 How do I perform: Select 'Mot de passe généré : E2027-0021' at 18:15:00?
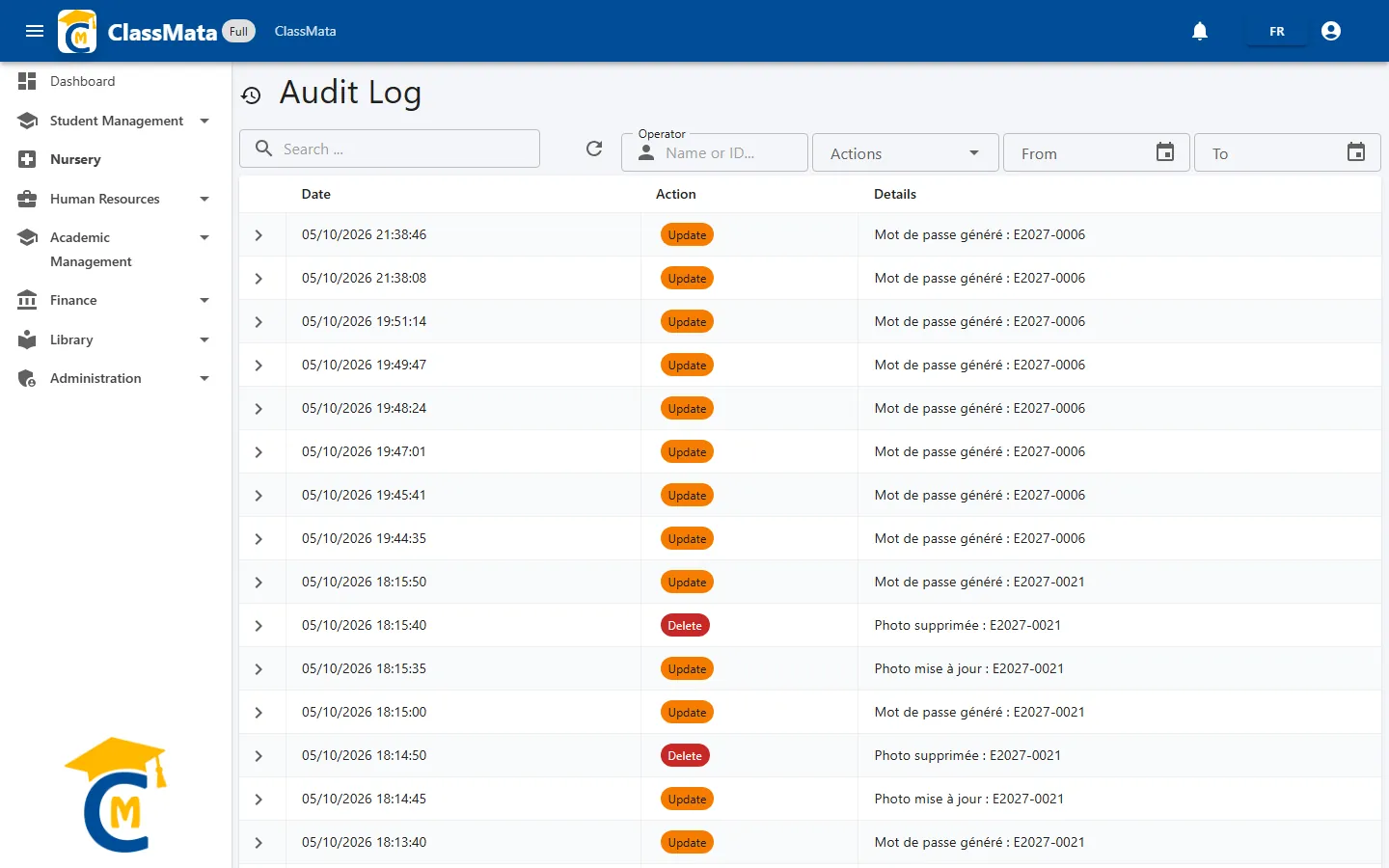(980, 712)
